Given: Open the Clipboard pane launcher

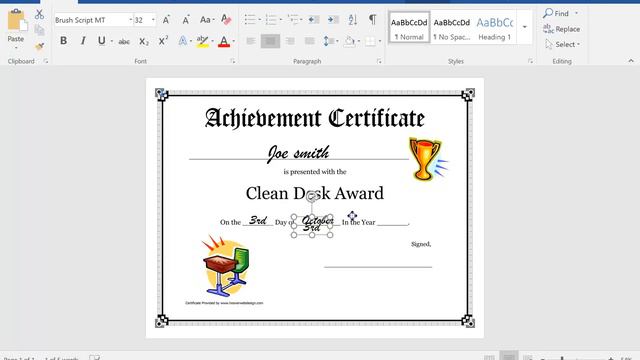Looking at the screenshot, I should tap(46, 61).
